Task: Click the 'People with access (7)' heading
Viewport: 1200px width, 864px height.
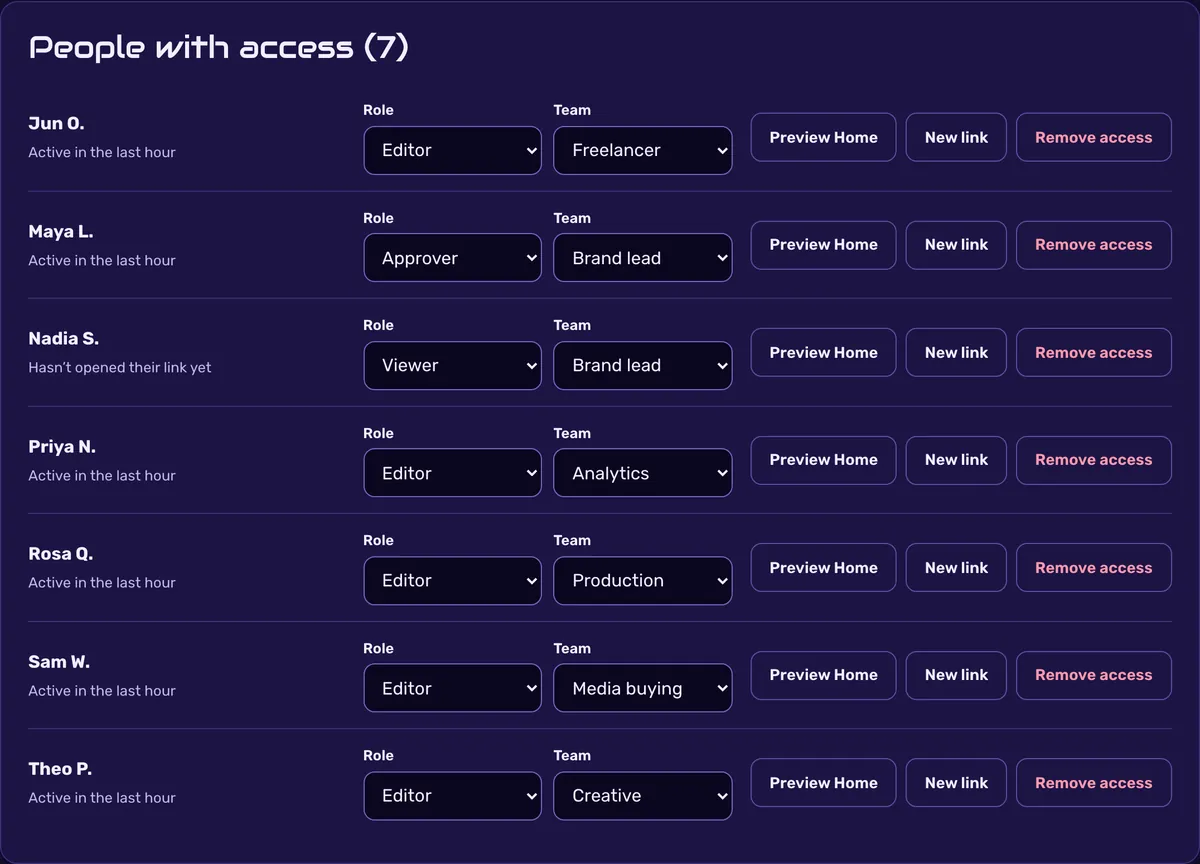Action: 219,47
